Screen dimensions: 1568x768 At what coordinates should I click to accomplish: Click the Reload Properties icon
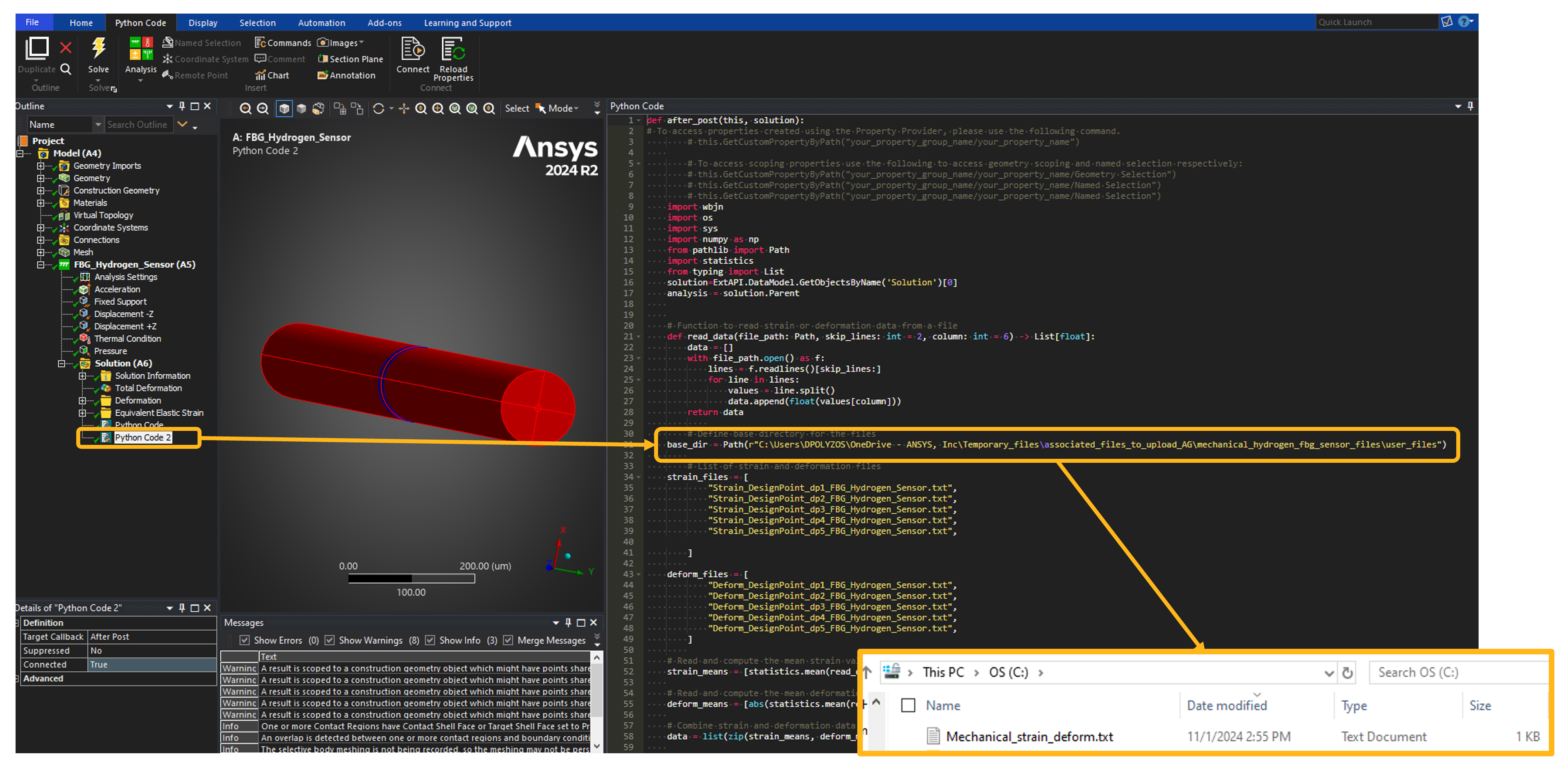coord(453,49)
